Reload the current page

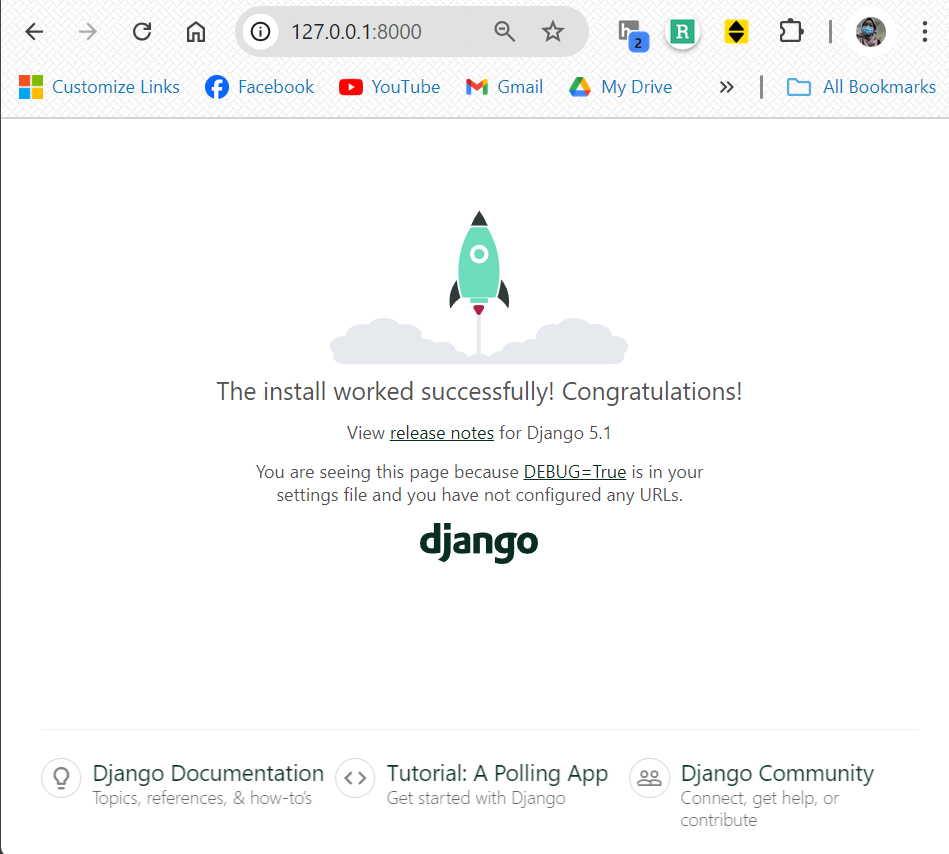pyautogui.click(x=142, y=32)
